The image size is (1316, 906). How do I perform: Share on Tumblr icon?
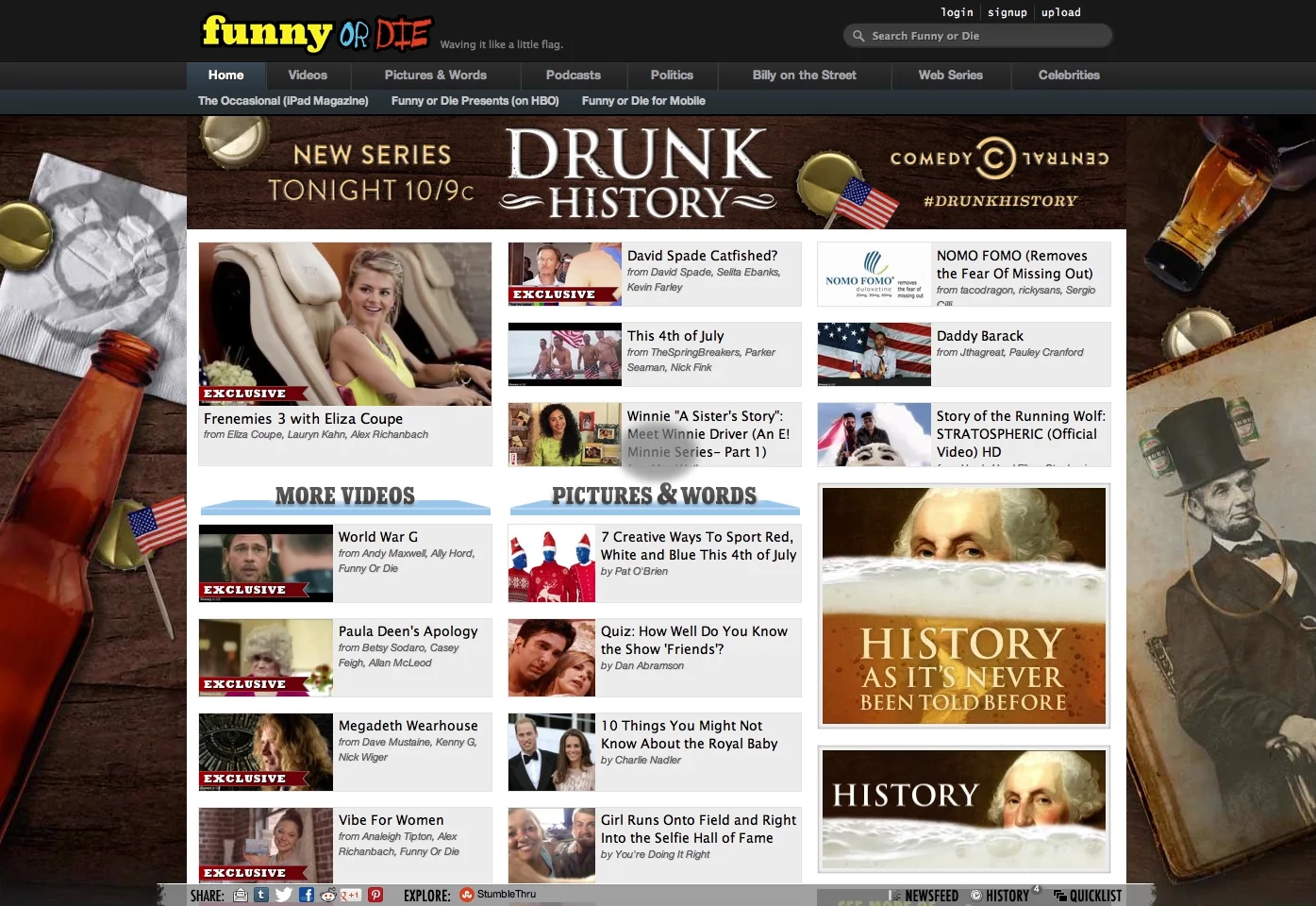pos(261,895)
